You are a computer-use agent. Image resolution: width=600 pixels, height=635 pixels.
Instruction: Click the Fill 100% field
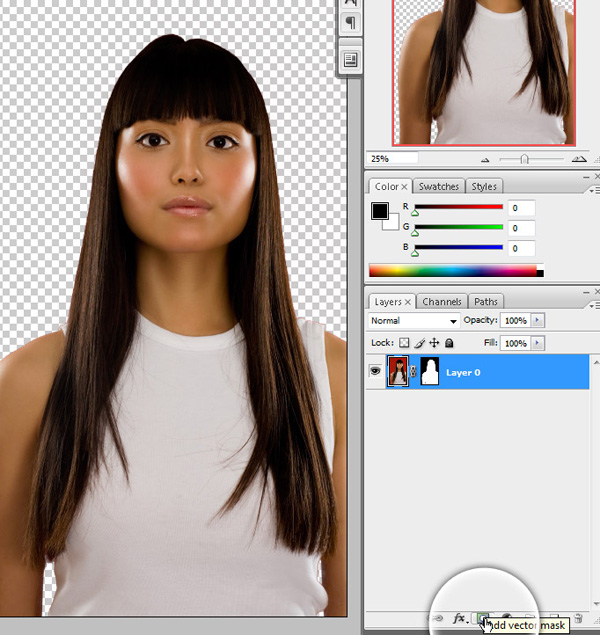516,343
